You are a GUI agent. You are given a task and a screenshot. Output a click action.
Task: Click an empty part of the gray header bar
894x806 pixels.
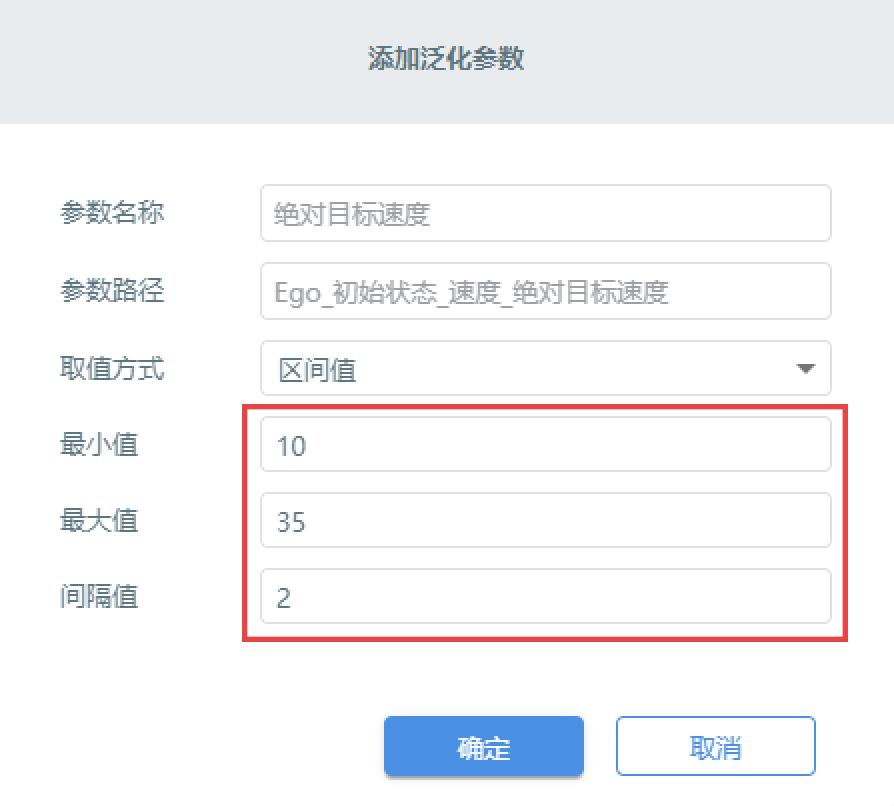[x=171, y=62]
